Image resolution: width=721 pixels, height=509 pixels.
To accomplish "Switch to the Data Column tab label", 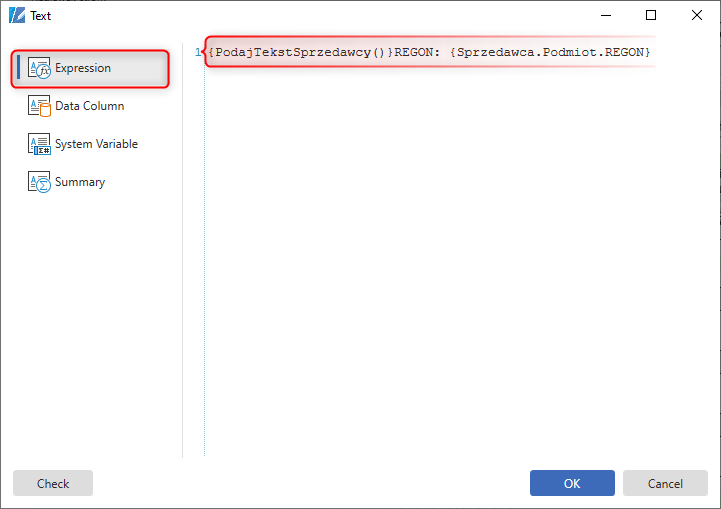I will pos(90,106).
